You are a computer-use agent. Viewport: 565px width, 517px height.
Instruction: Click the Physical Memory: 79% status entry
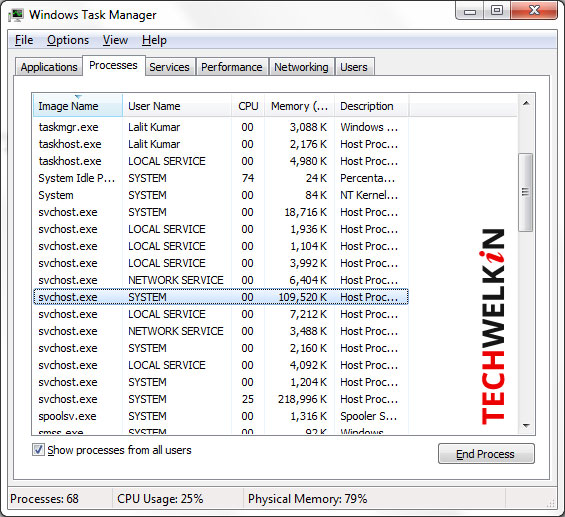point(307,499)
